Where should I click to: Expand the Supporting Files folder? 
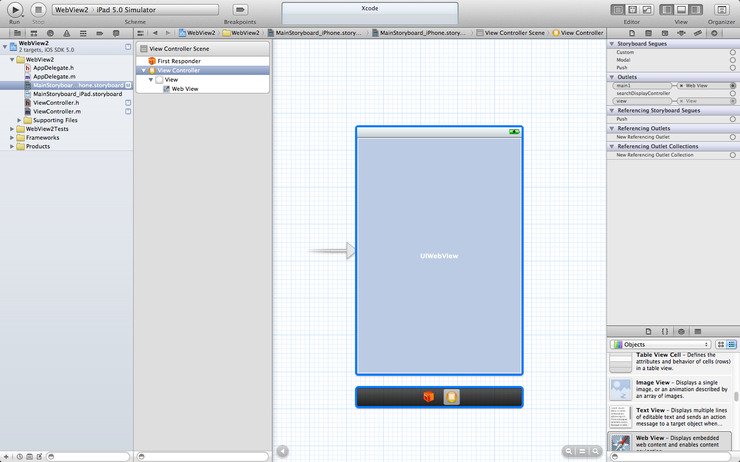point(19,120)
